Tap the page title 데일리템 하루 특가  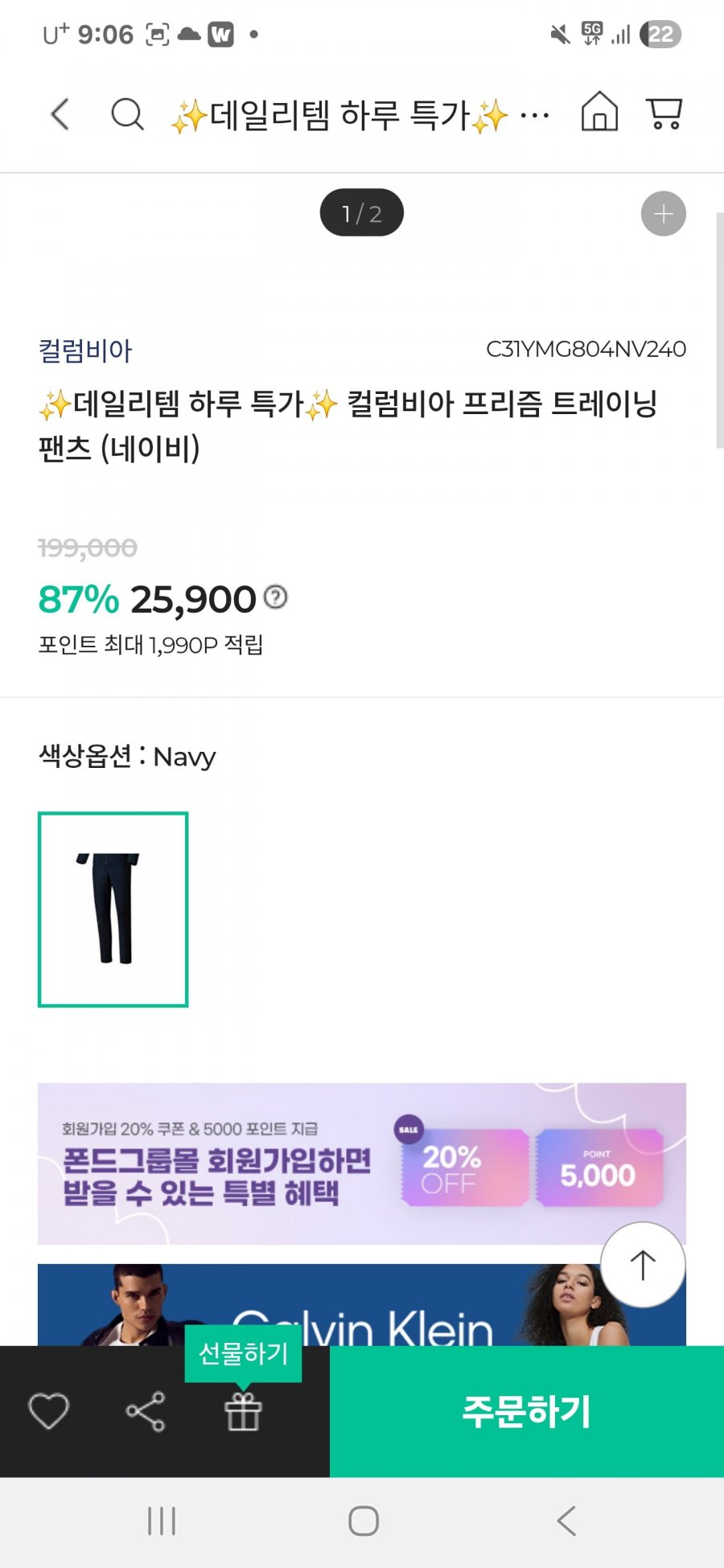(340, 116)
